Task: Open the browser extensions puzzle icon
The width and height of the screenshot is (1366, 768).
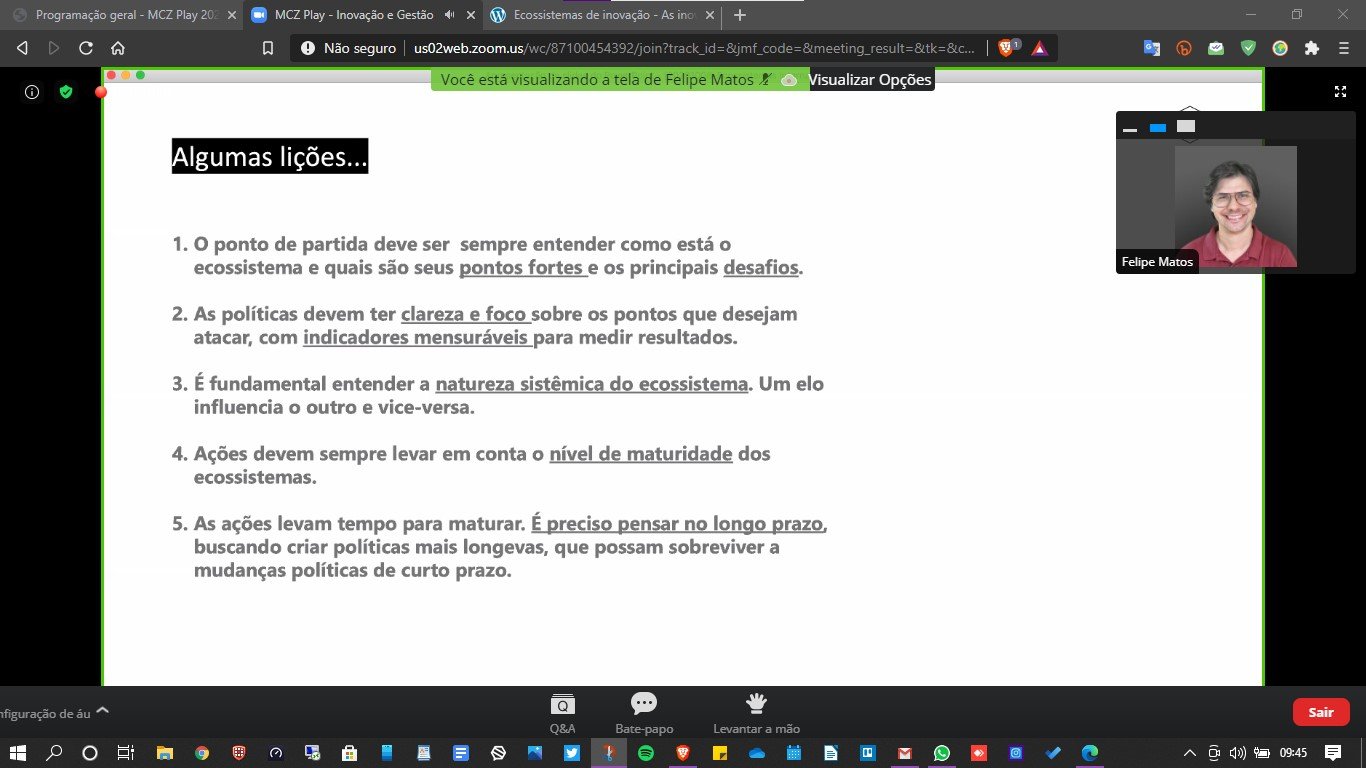Action: click(1312, 48)
